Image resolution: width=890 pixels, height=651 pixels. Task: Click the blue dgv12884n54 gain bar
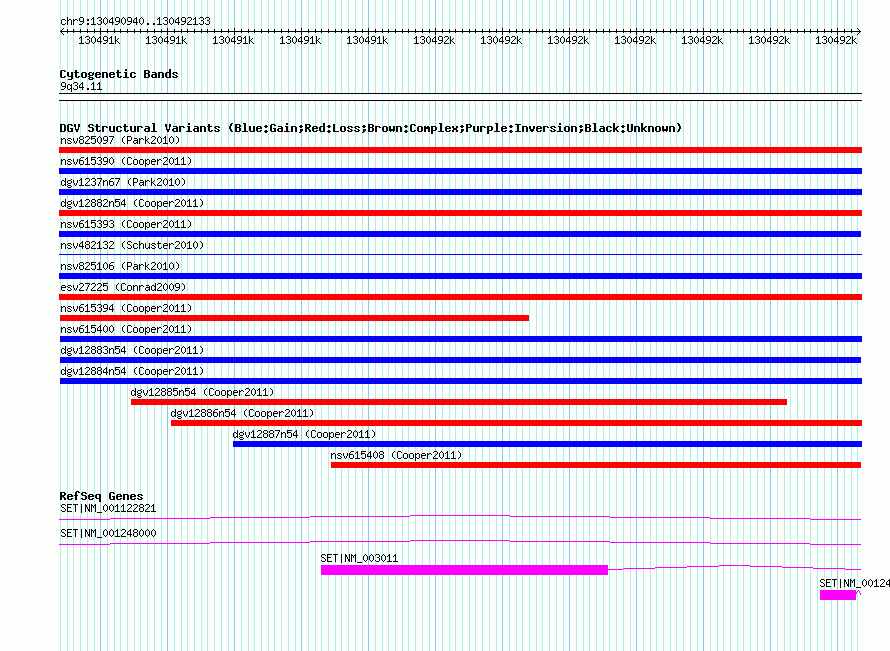[460, 381]
